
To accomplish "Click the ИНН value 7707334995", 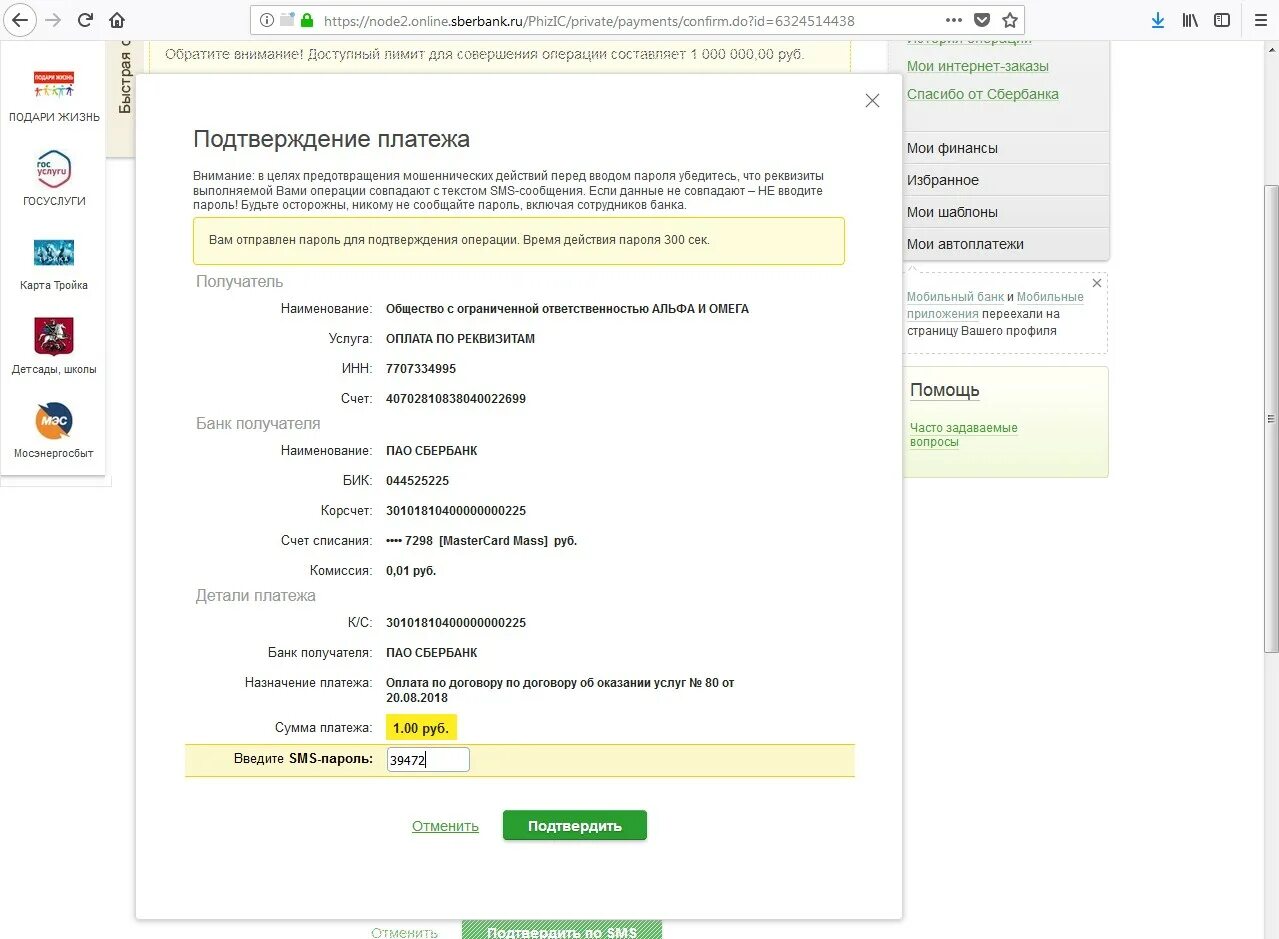I will [421, 369].
